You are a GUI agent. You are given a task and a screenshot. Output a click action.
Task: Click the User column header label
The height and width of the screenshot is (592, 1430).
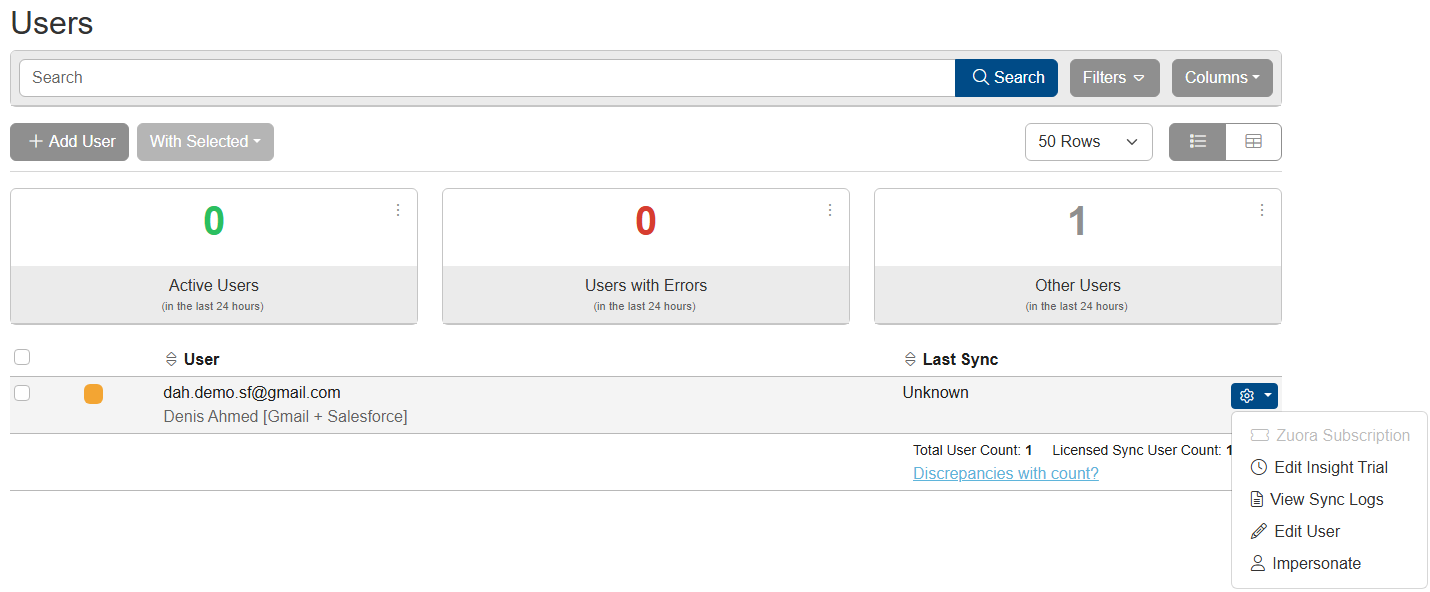pyautogui.click(x=202, y=359)
